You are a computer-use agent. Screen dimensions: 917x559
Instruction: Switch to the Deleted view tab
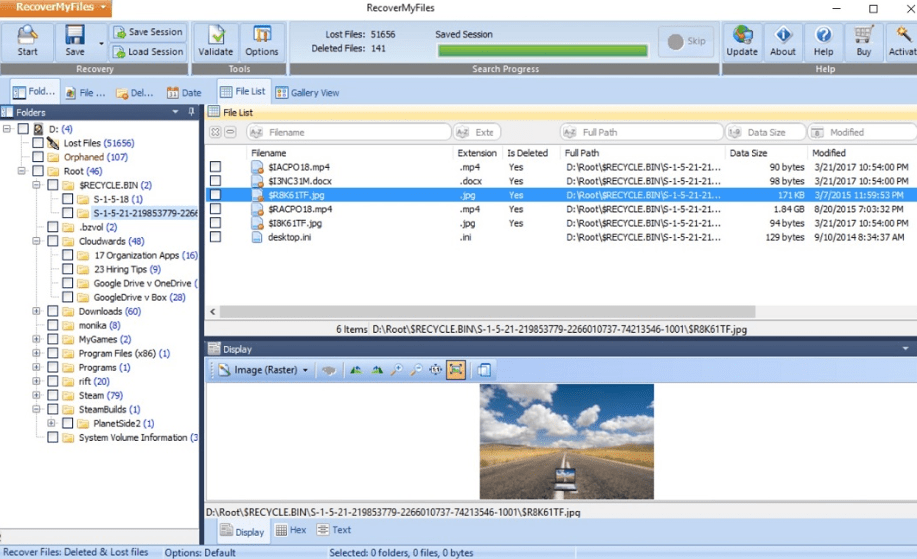tap(135, 92)
